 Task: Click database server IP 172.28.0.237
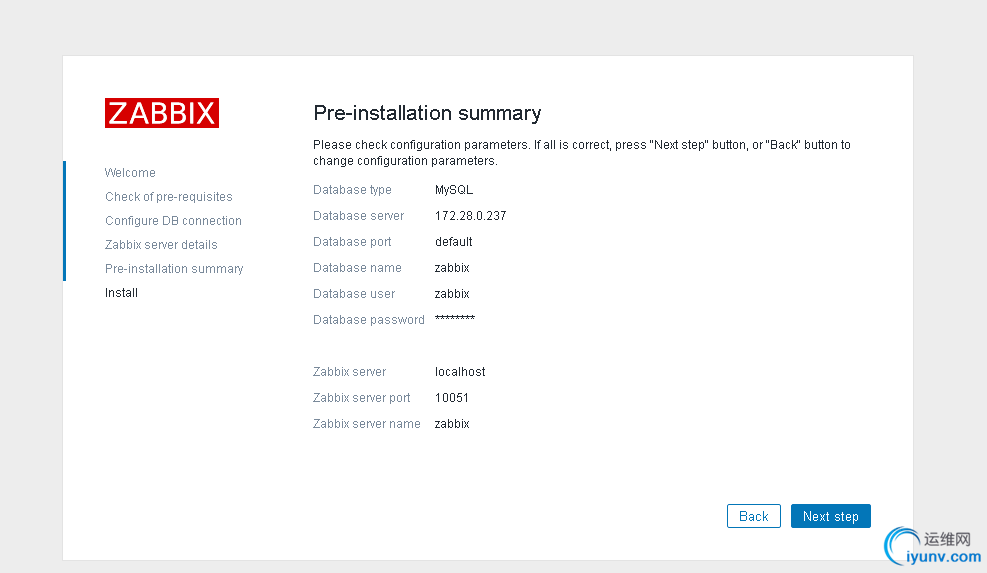click(x=470, y=215)
